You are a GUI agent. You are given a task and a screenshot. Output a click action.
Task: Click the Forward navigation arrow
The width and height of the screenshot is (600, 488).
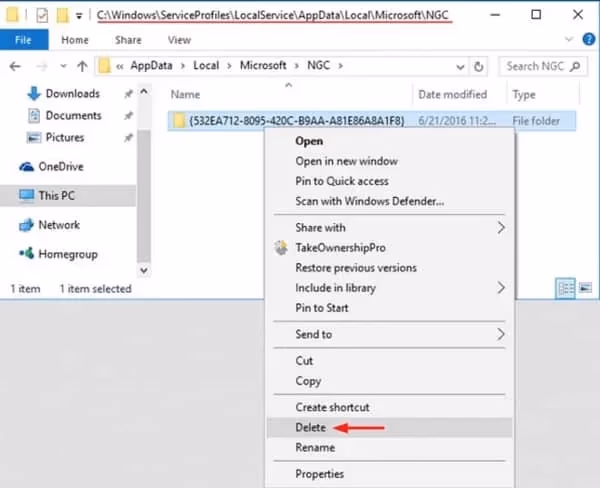click(x=41, y=67)
